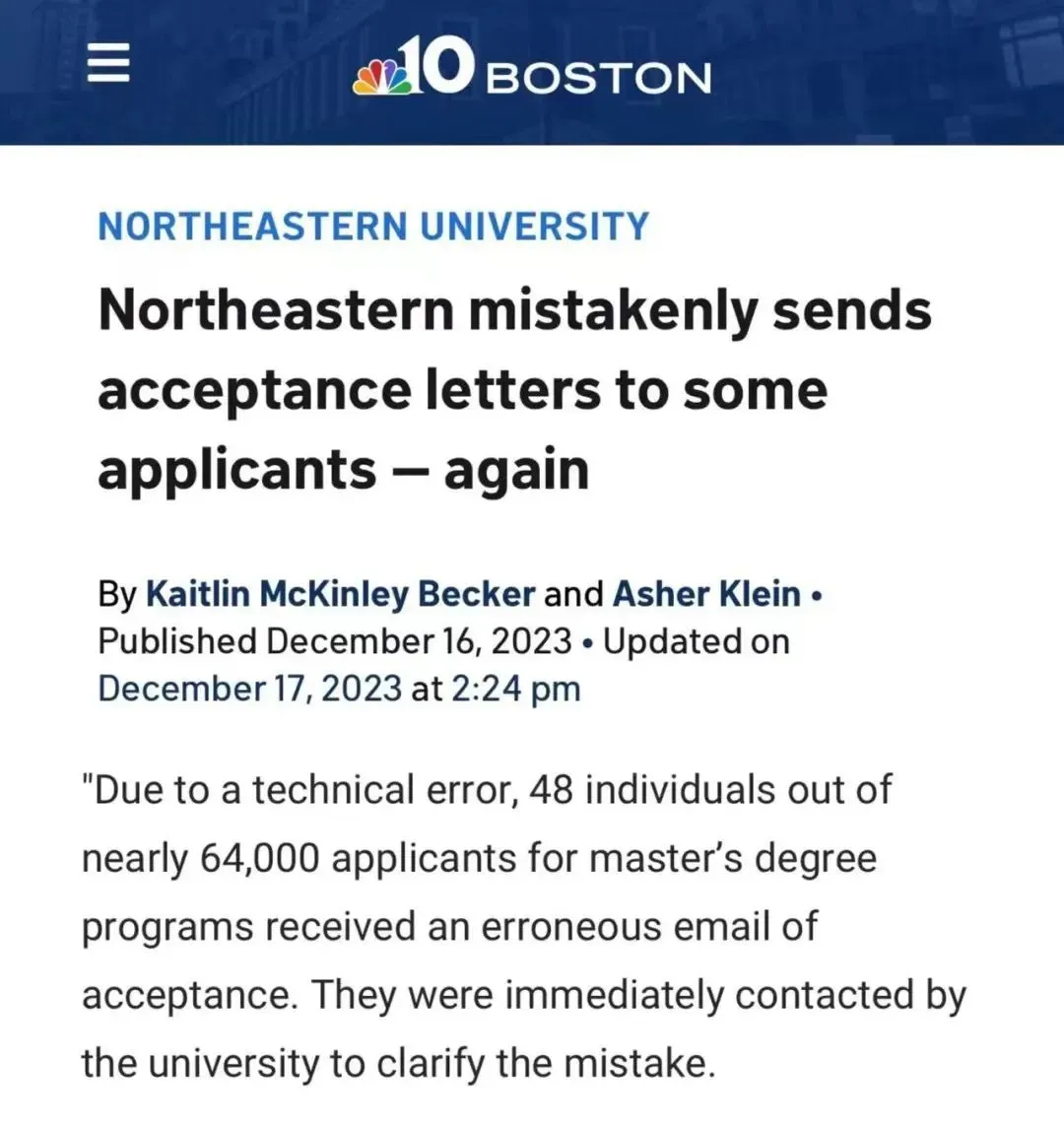Click headline text "acceptance letters to some"
Image resolution: width=1064 pixels, height=1124 pixels.
462,391
